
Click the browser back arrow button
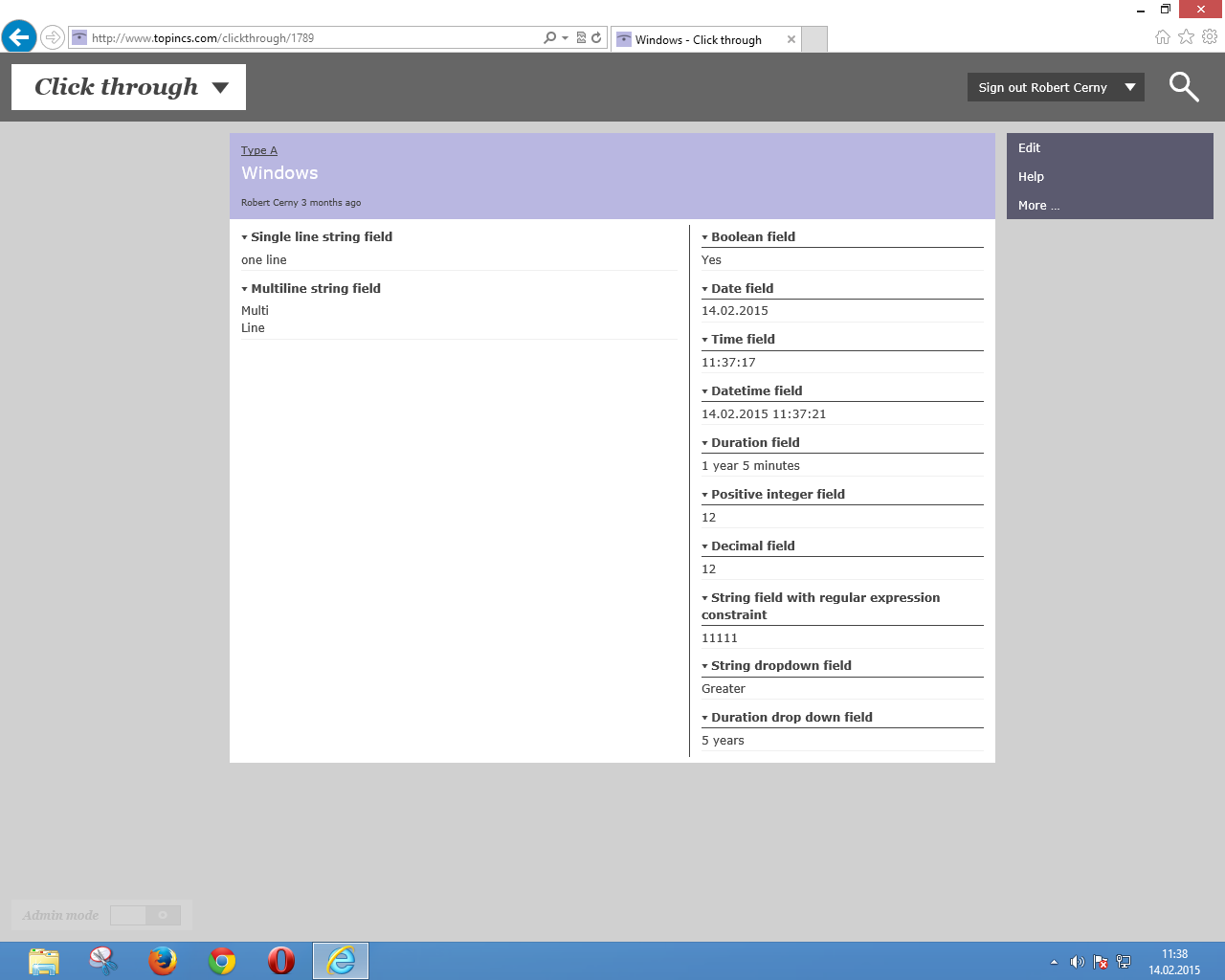click(x=19, y=38)
